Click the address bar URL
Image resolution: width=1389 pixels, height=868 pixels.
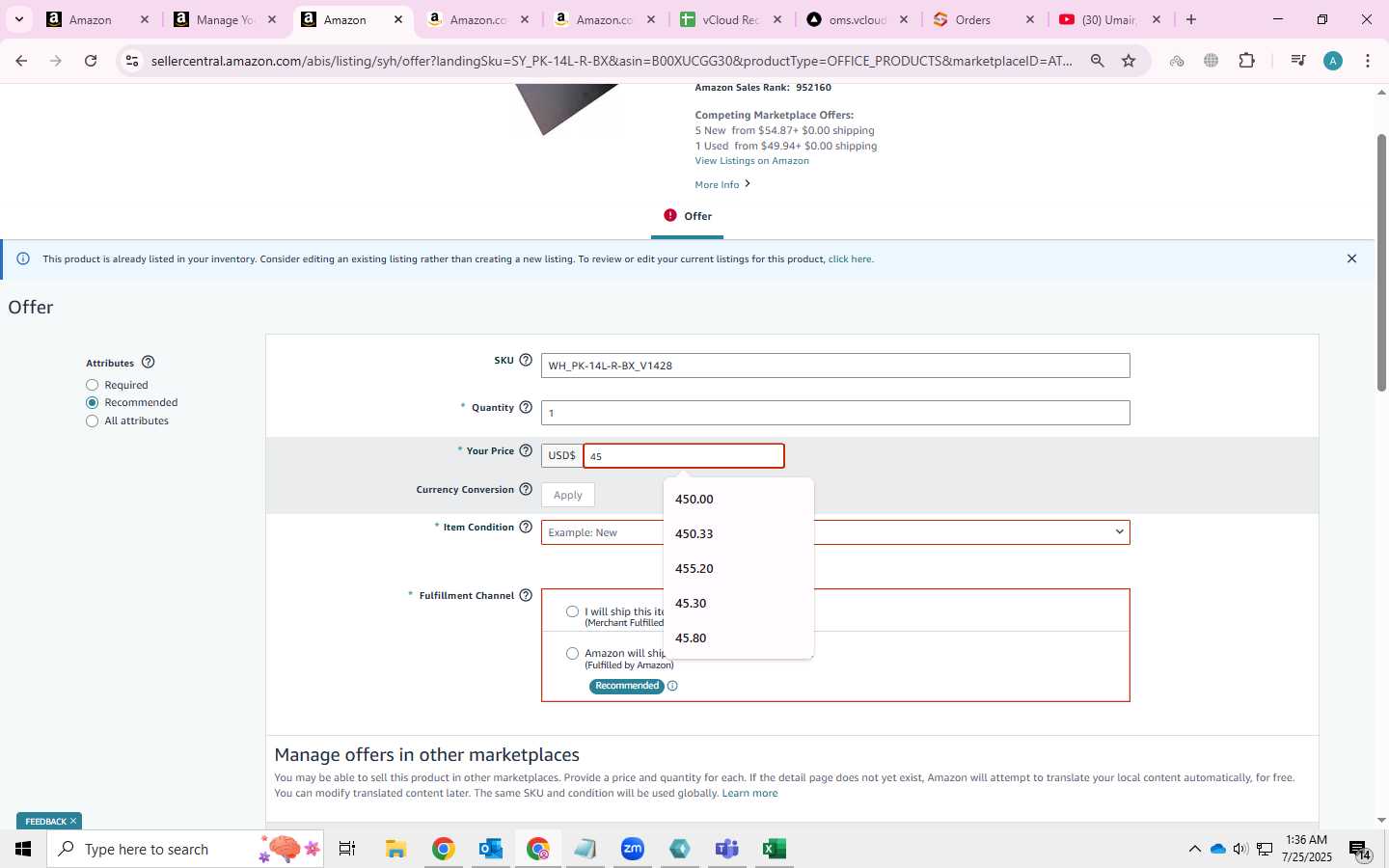coord(612,61)
